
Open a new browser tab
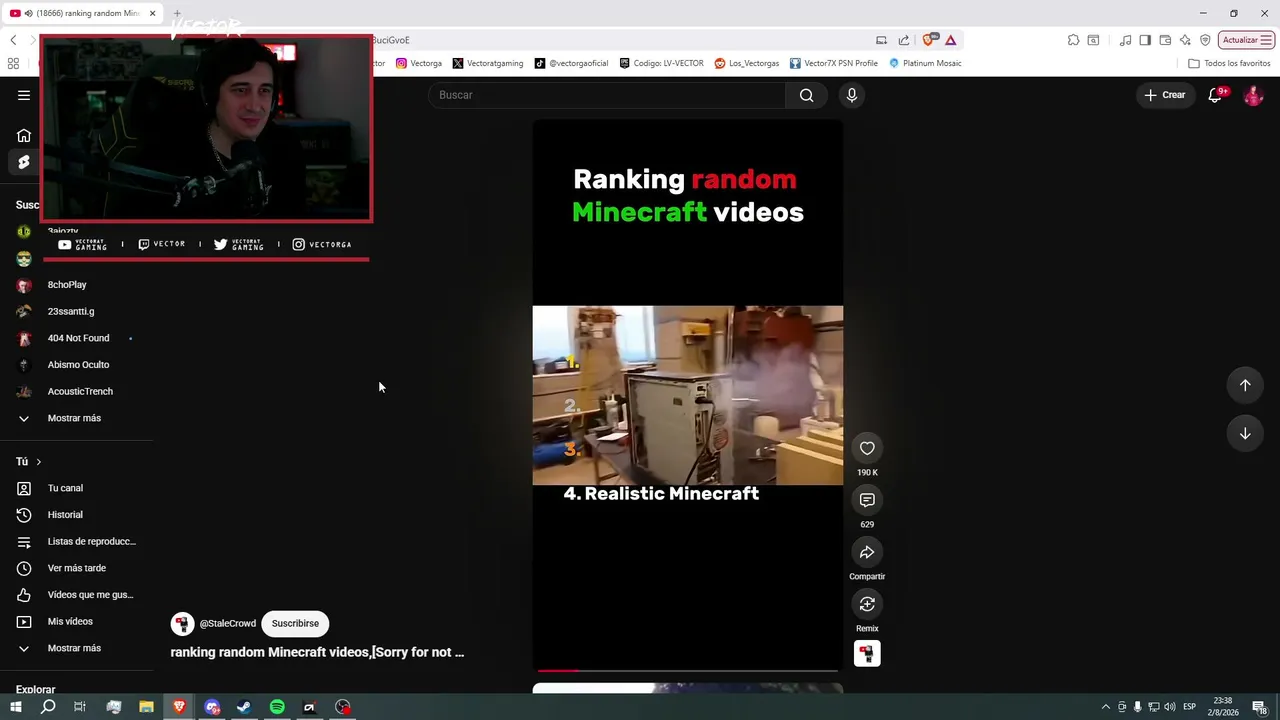(x=177, y=13)
